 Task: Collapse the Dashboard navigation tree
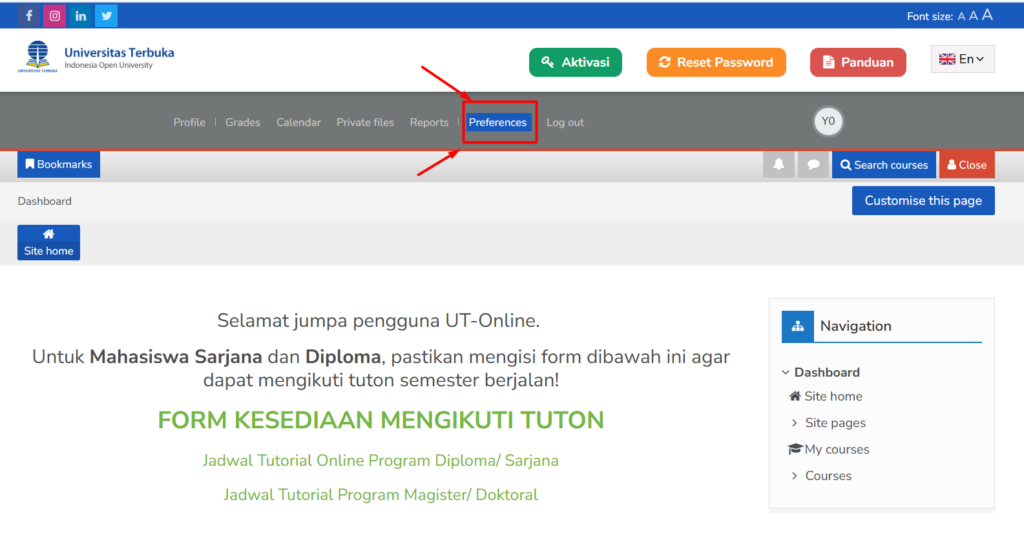[786, 372]
